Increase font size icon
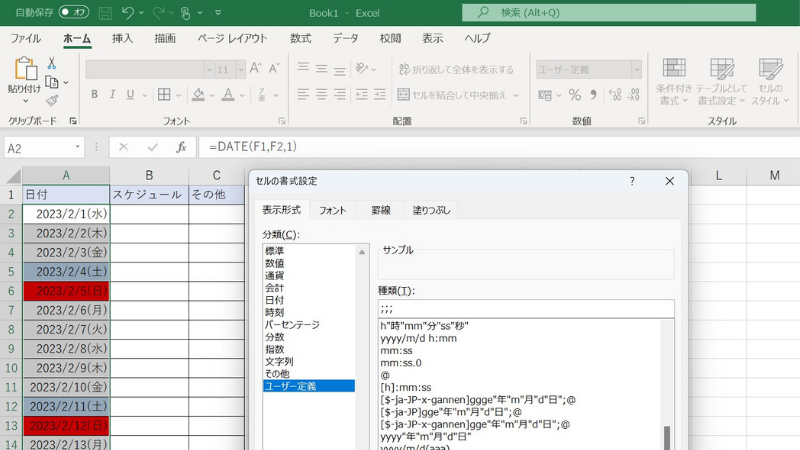800x450 pixels. pos(256,68)
